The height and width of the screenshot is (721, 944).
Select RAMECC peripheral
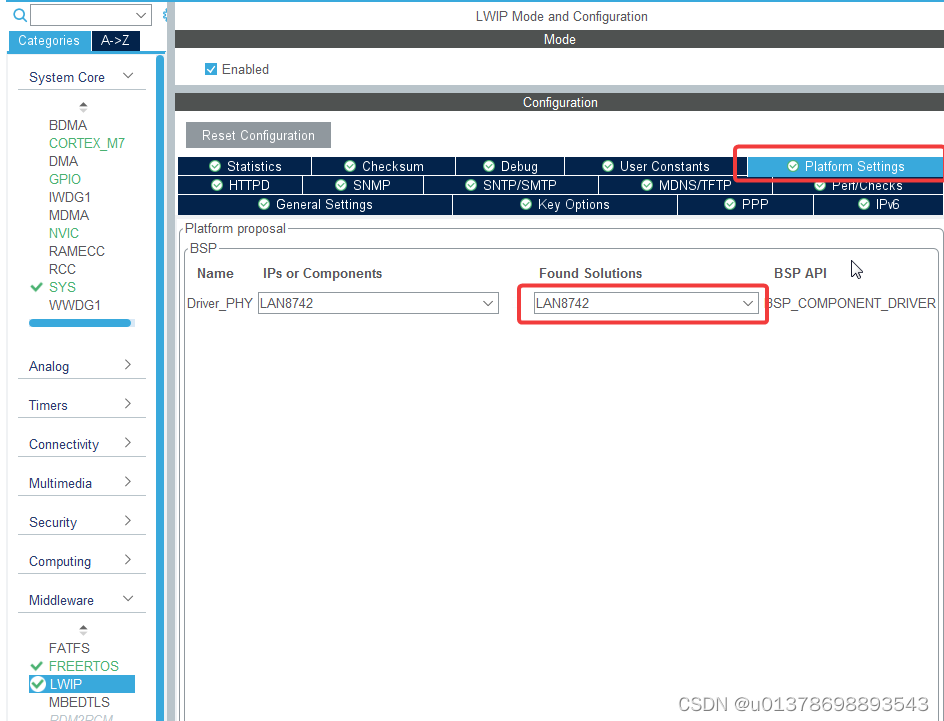click(x=76, y=252)
